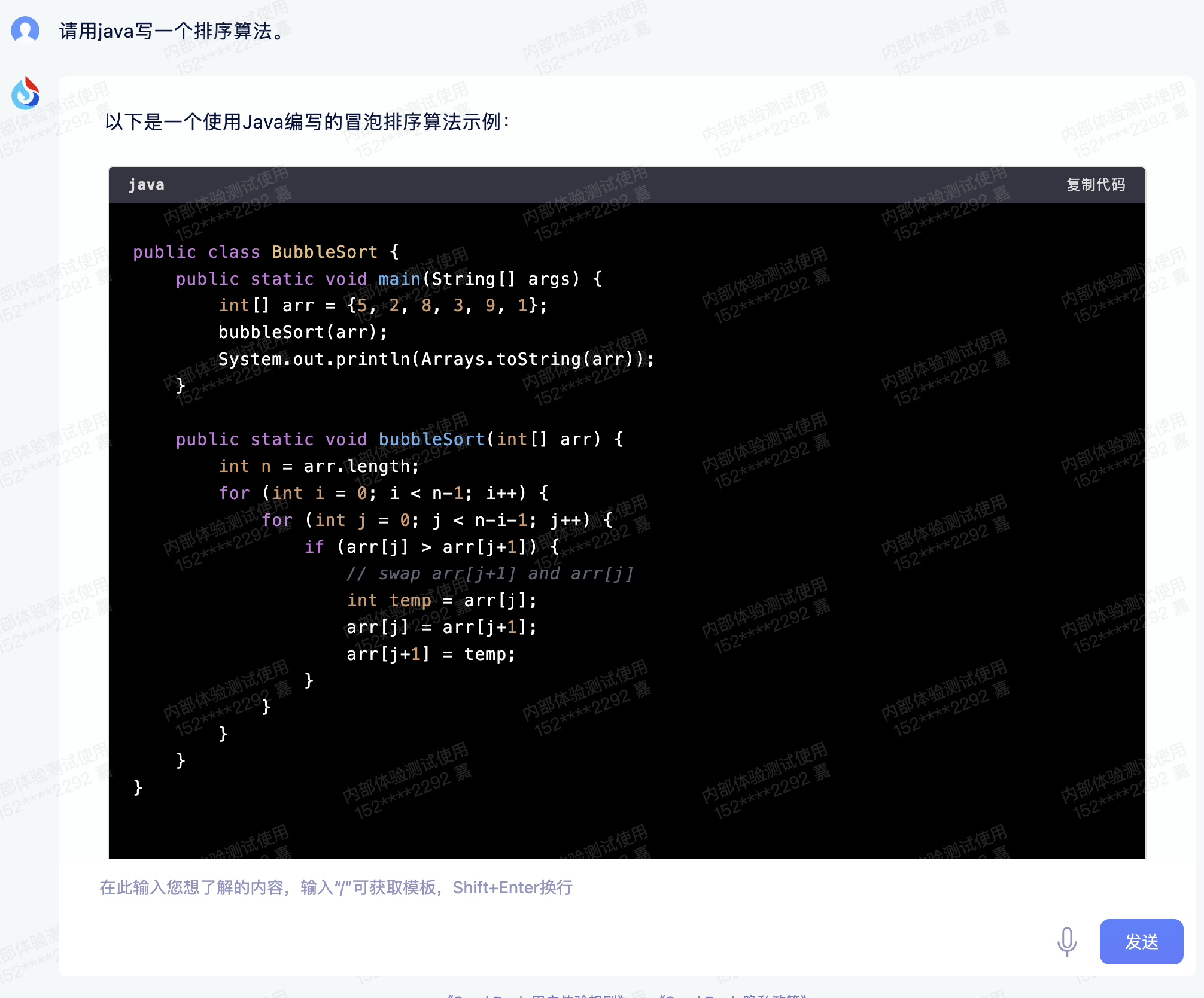Image resolution: width=1204 pixels, height=998 pixels.
Task: Click the 'bubbleSort(arr);' call line
Action: point(303,333)
